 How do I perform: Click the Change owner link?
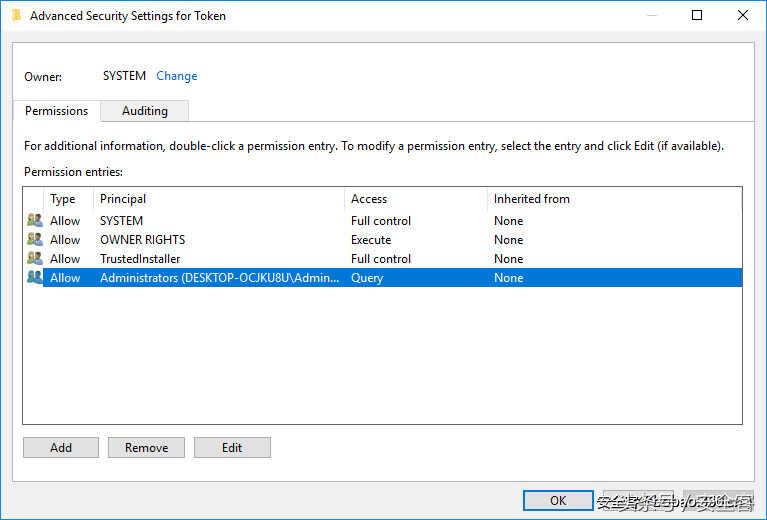pos(177,76)
